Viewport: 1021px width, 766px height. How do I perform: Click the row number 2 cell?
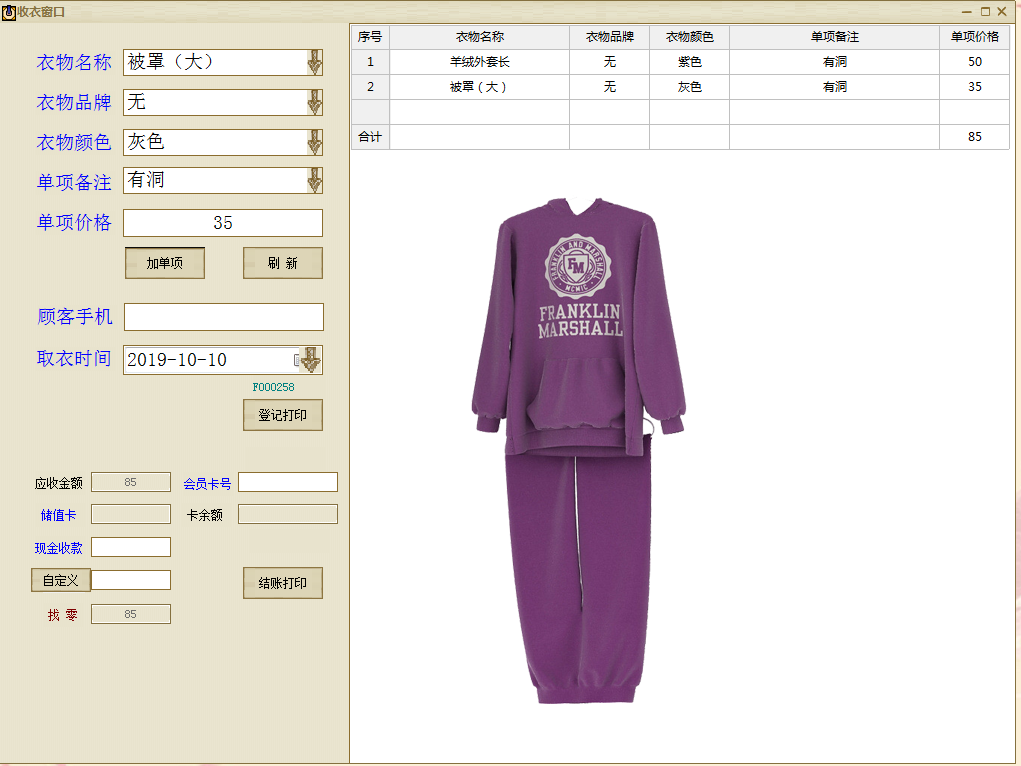(370, 87)
